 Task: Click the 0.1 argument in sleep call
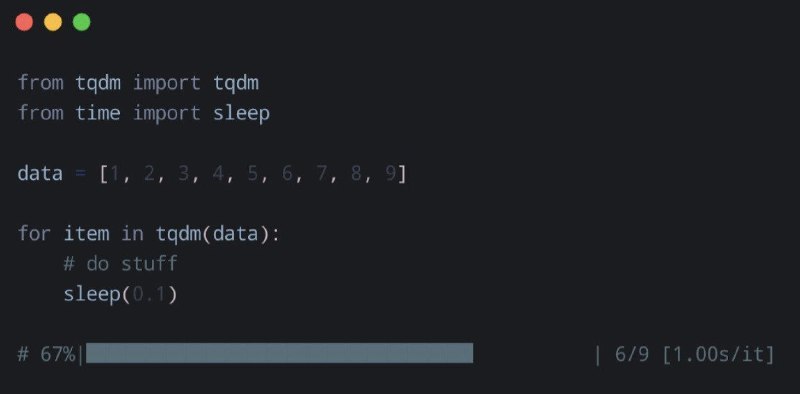149,294
